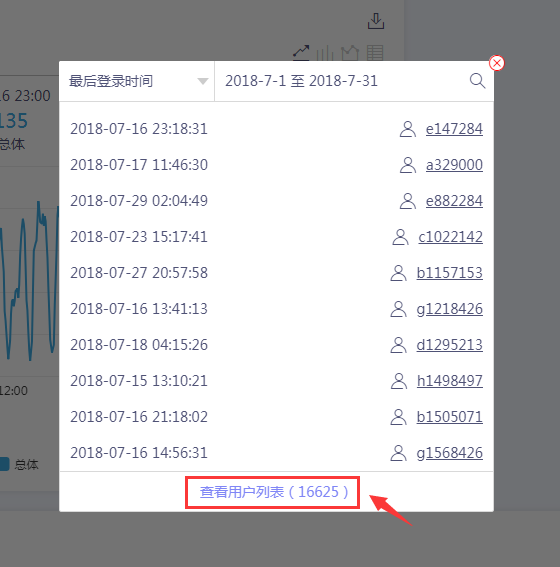Viewport: 560px width, 567px height.
Task: Switch to line chart view icon
Action: coord(301,52)
